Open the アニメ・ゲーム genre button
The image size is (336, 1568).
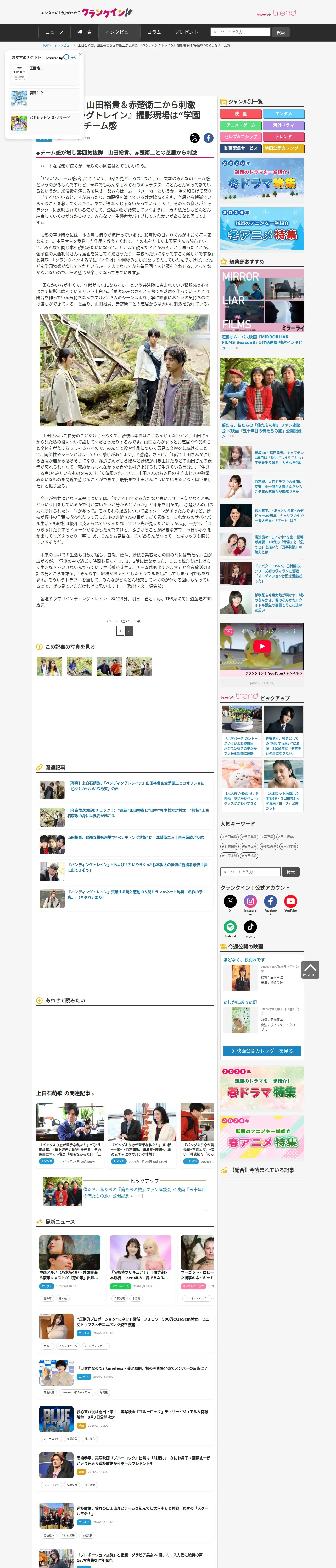(x=241, y=125)
